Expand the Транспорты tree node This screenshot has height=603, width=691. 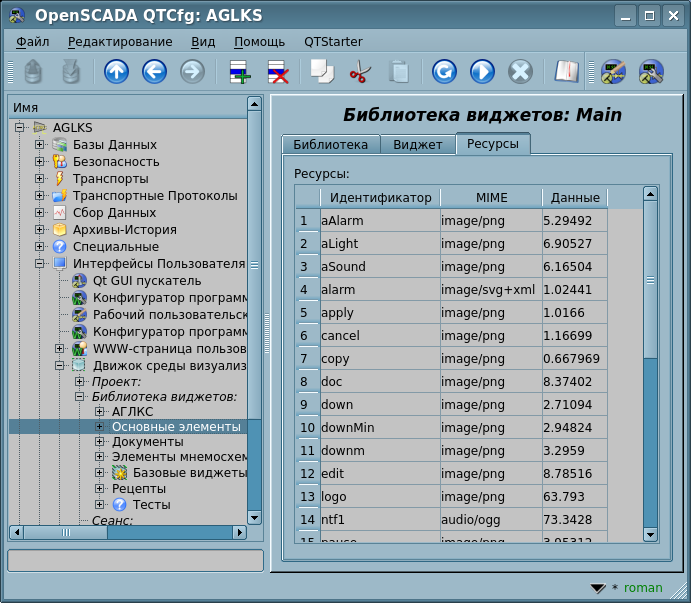click(x=40, y=179)
